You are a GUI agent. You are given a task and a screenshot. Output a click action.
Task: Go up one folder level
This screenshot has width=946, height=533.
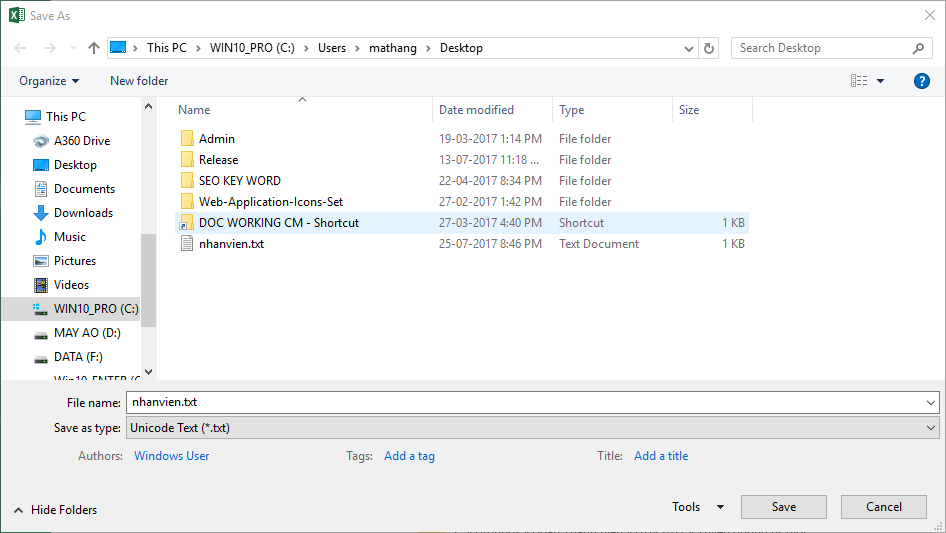pos(94,48)
